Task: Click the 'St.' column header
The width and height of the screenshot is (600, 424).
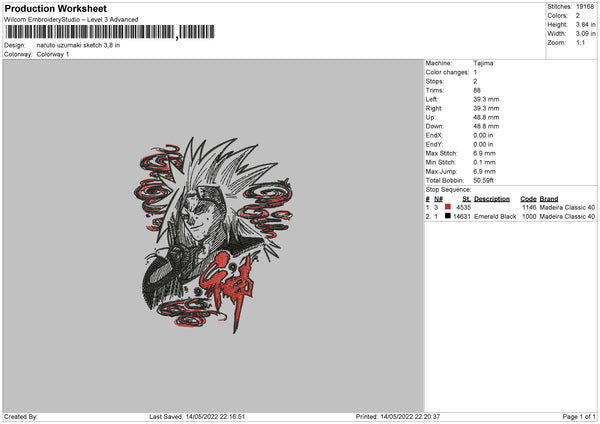Action: tap(466, 199)
